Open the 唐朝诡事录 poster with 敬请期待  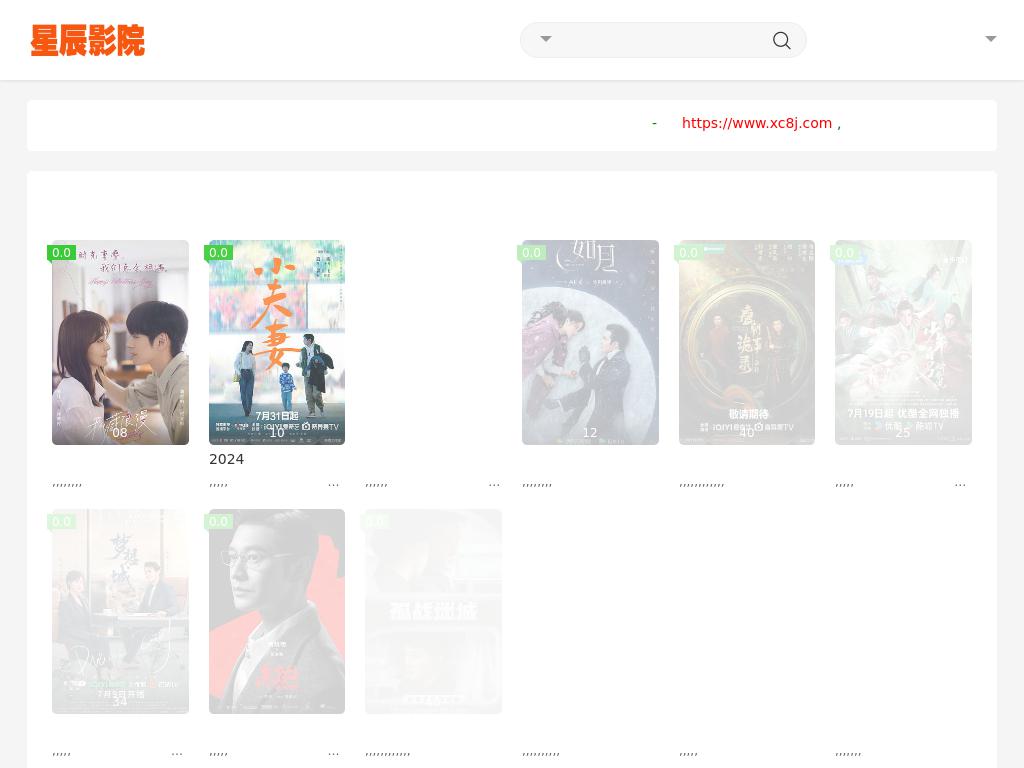point(747,342)
